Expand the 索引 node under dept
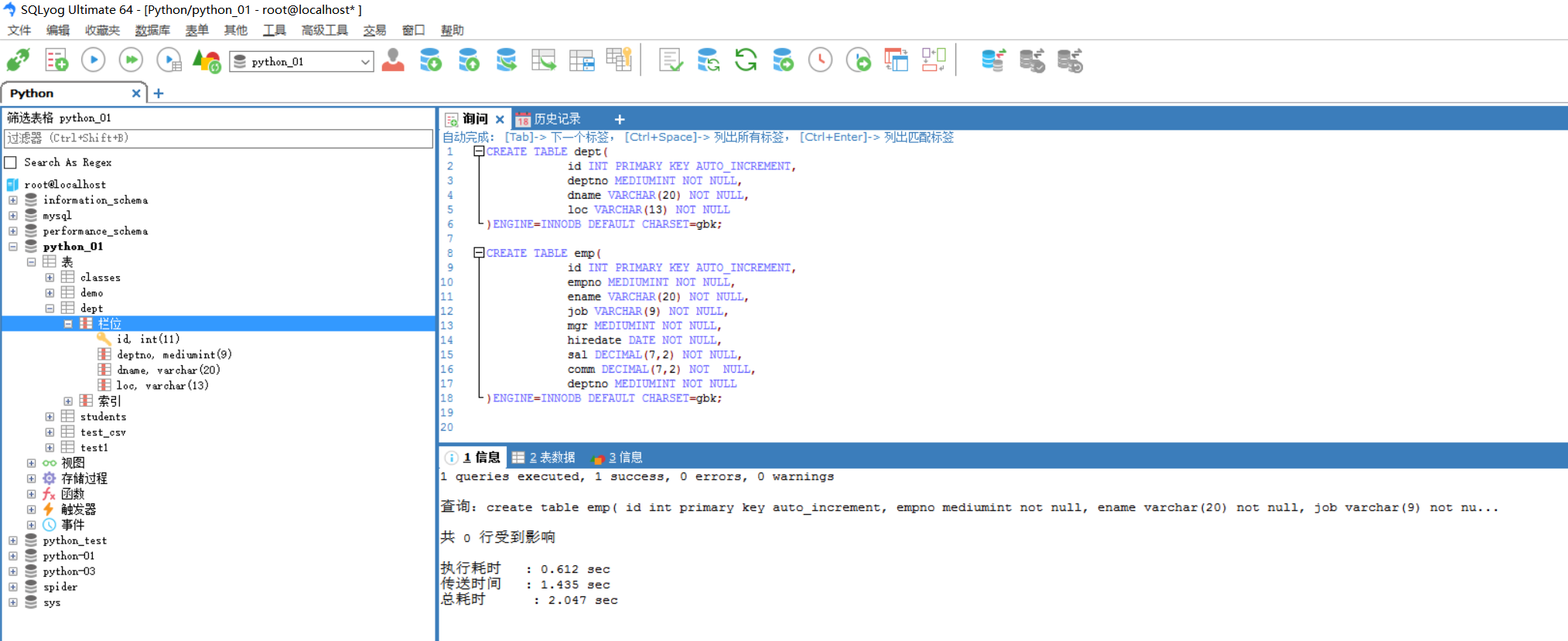 point(68,401)
